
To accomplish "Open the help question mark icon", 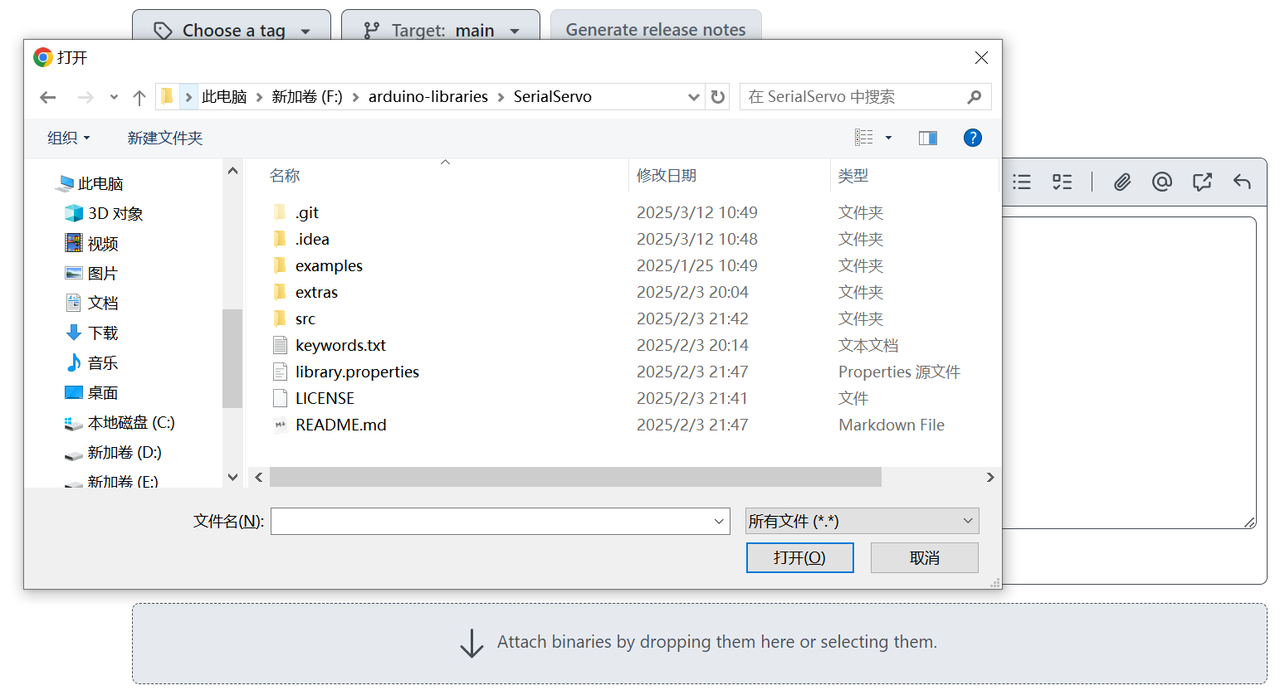I will (x=972, y=138).
